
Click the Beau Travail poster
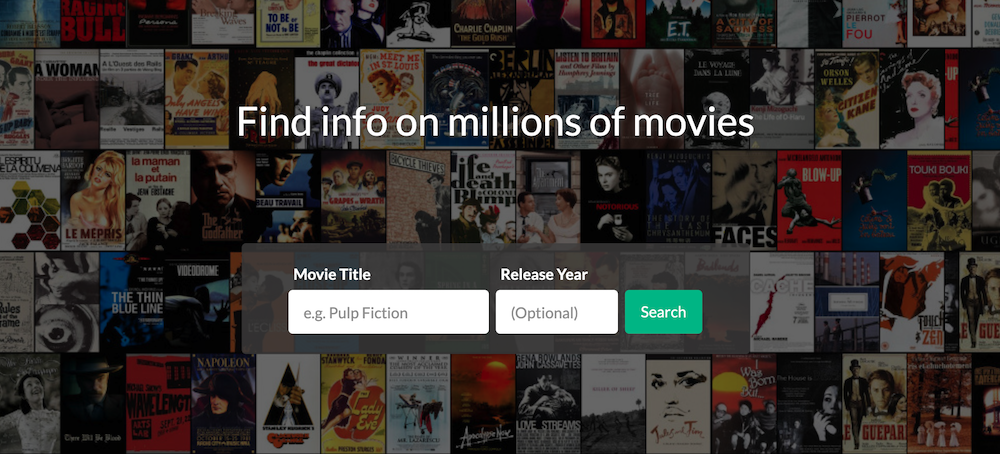288,201
